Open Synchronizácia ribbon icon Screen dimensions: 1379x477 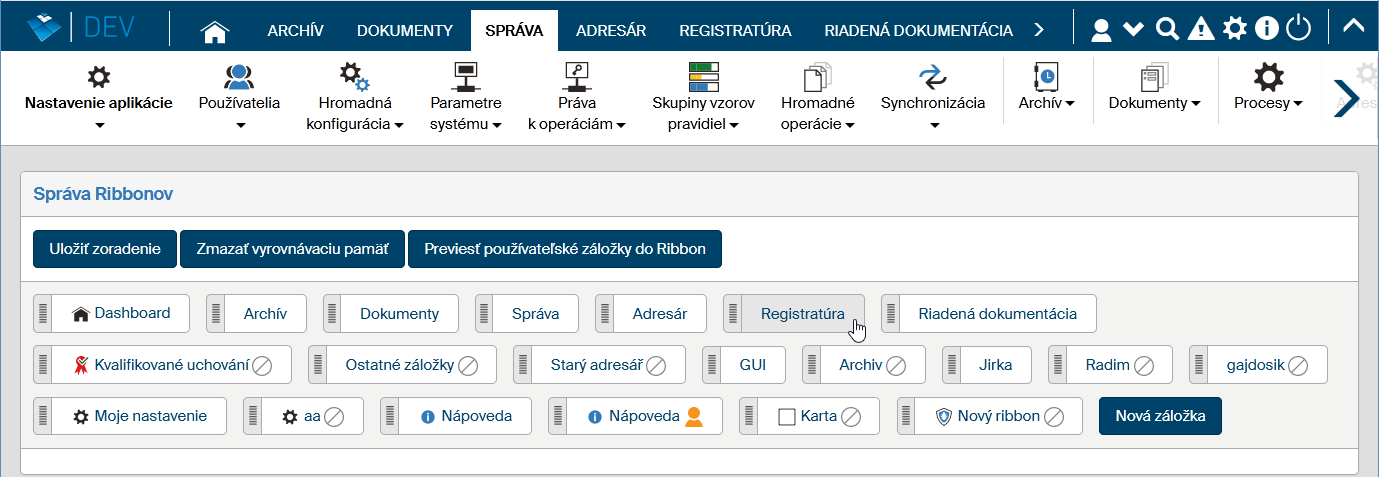tap(932, 78)
